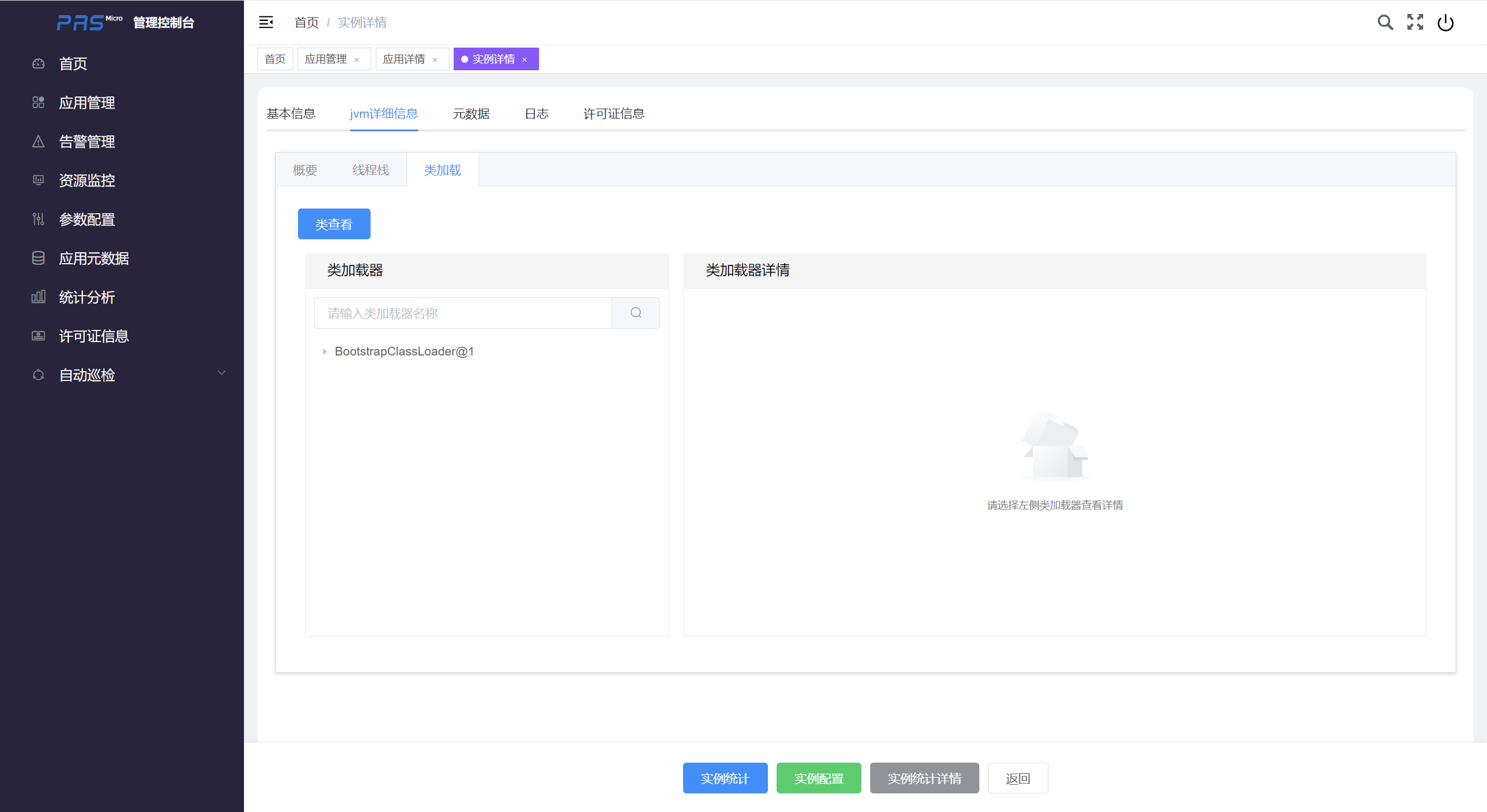
Task: Click the sidebar collapse hamburger icon
Action: [x=266, y=22]
